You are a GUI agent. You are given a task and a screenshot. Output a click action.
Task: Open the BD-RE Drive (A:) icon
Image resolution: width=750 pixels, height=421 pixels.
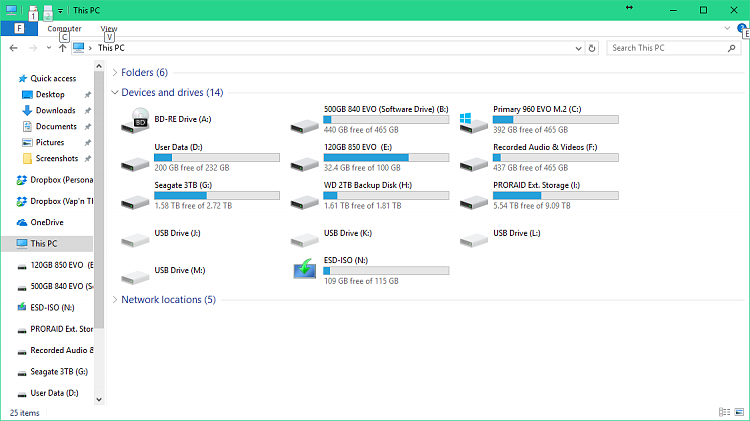(x=135, y=120)
